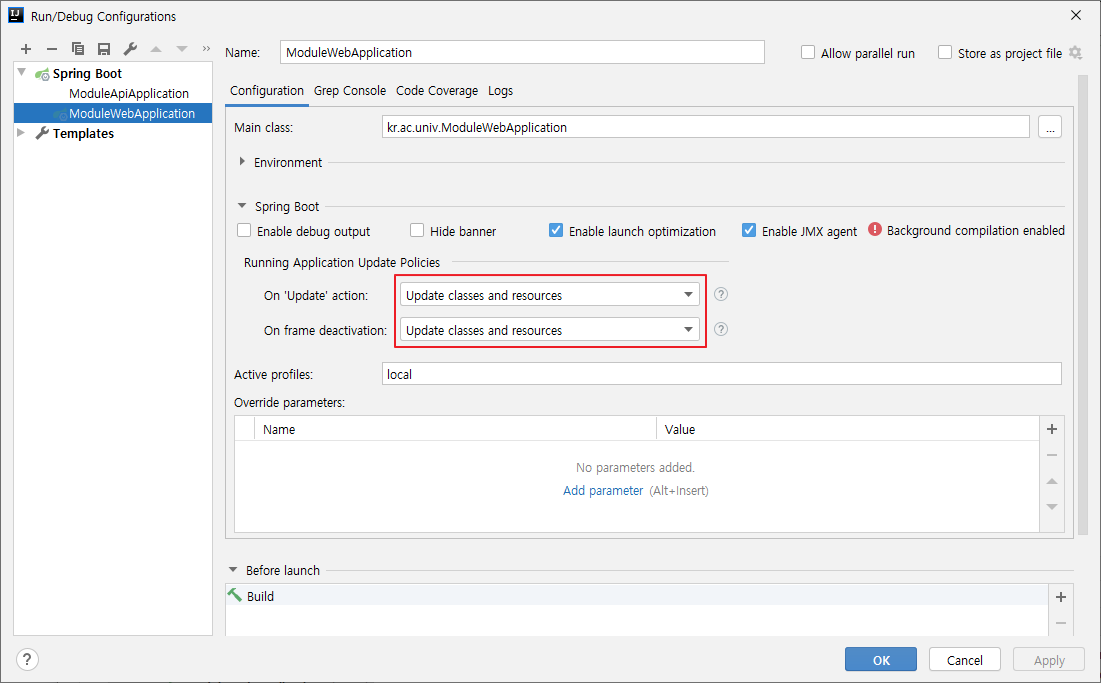Expand the Environment section

(x=243, y=162)
